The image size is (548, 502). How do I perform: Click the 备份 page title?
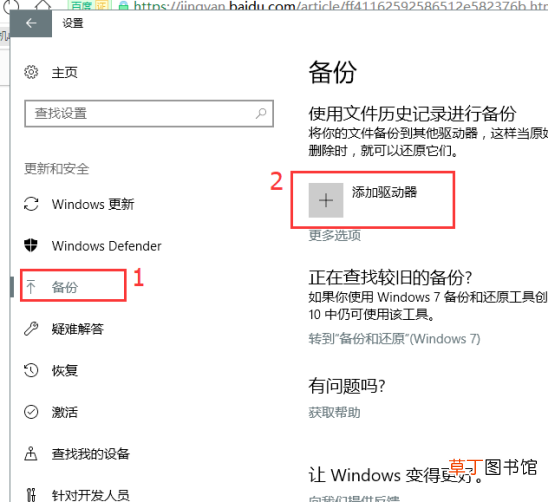[333, 72]
